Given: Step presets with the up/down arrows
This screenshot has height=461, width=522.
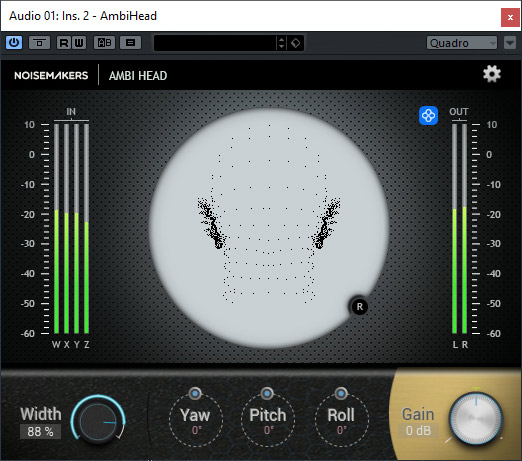Looking at the screenshot, I should coord(281,43).
